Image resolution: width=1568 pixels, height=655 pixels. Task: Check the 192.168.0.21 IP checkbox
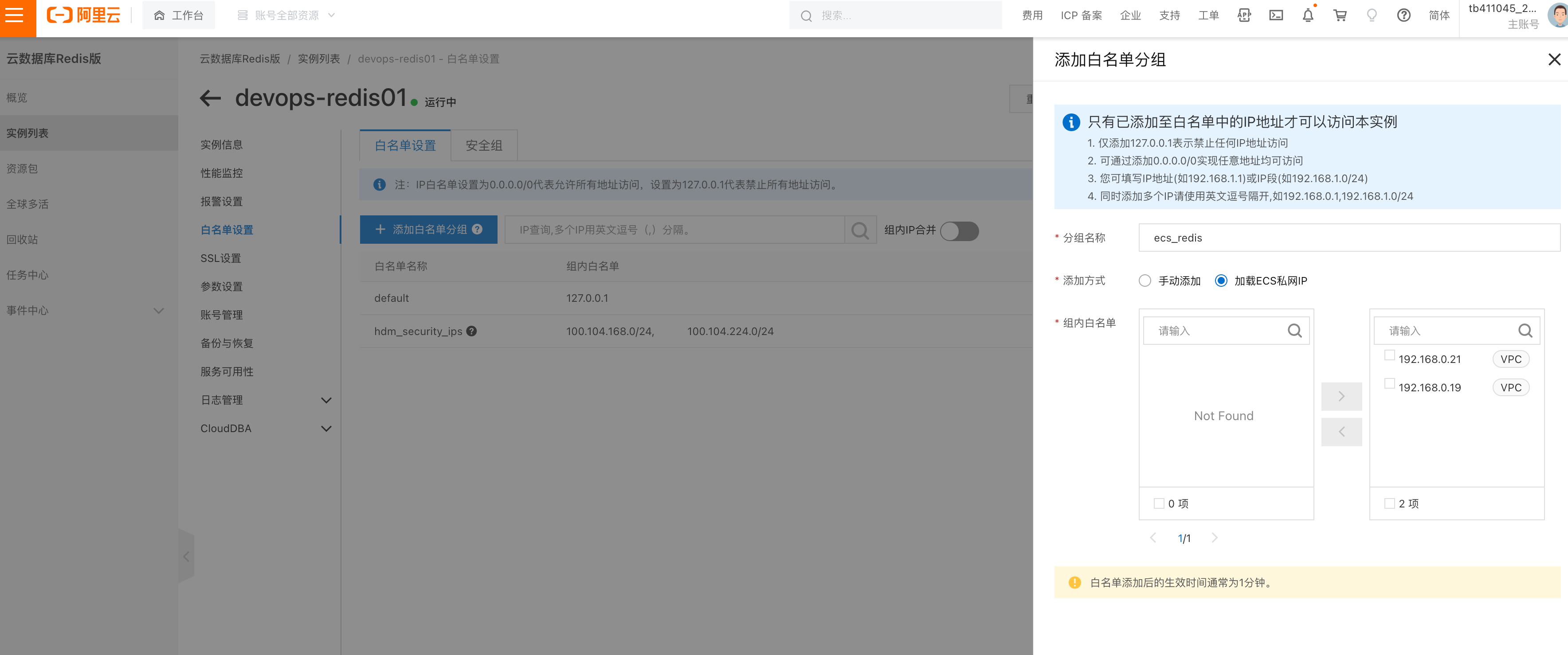coord(1389,356)
